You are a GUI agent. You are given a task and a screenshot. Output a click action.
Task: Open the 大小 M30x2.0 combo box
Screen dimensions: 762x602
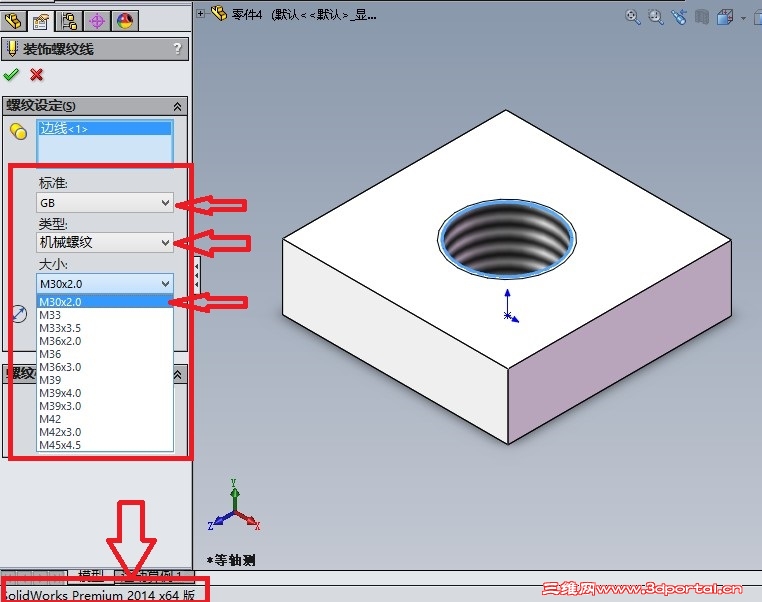tap(104, 283)
